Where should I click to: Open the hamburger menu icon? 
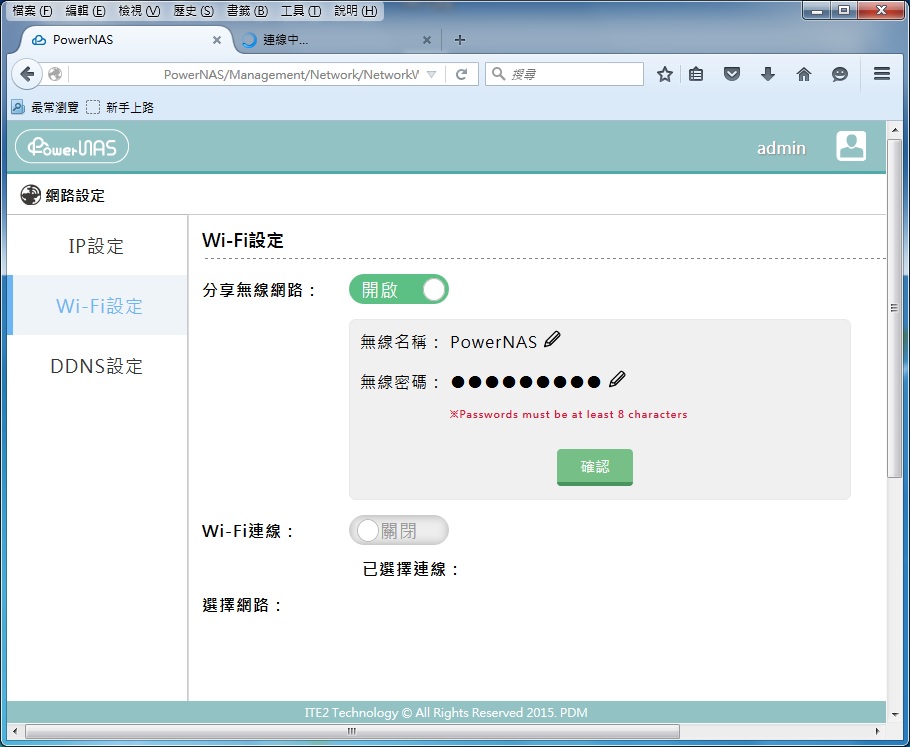882,74
